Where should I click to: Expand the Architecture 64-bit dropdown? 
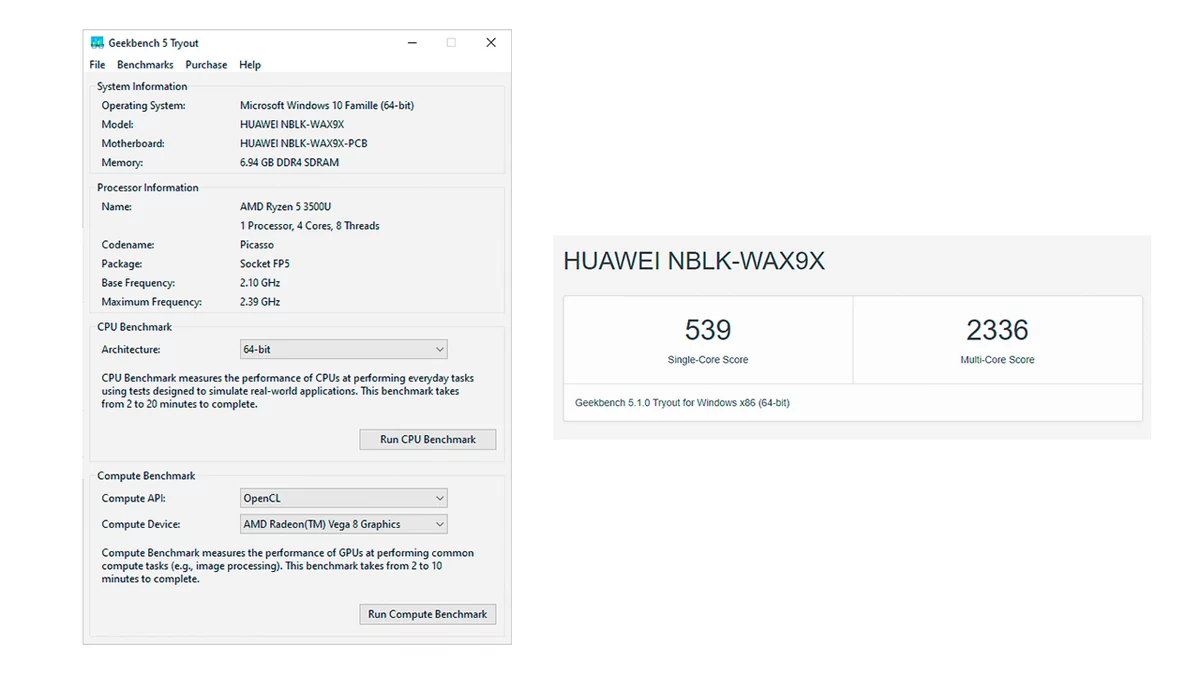344,350
